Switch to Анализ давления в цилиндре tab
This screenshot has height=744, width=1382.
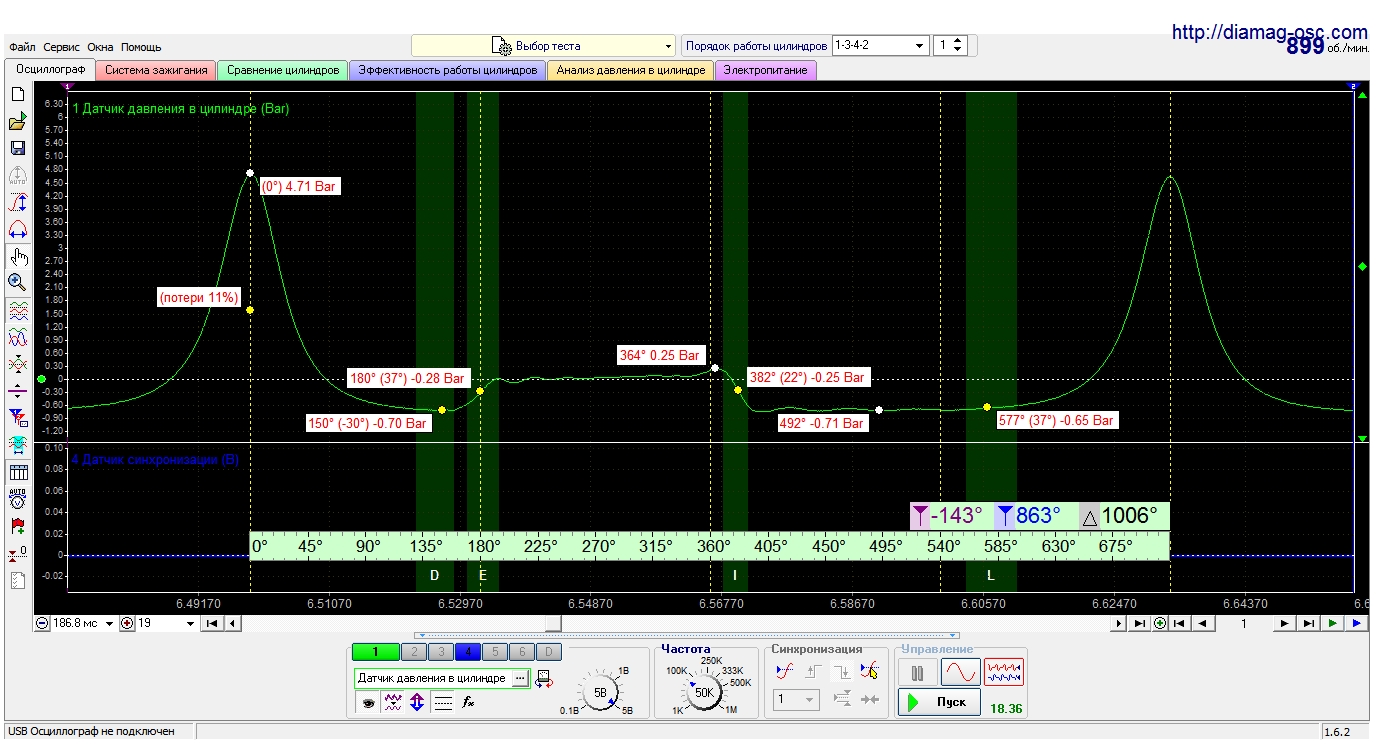[x=631, y=70]
